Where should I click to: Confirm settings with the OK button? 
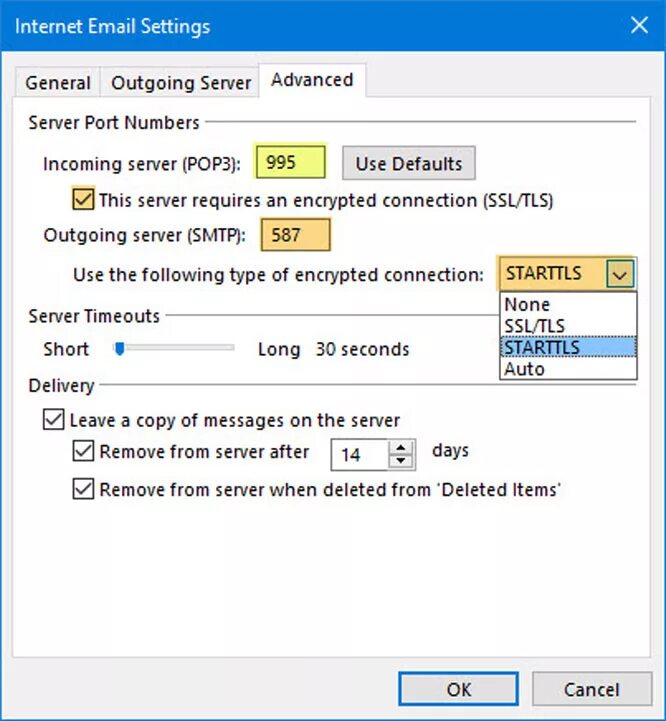click(x=458, y=689)
